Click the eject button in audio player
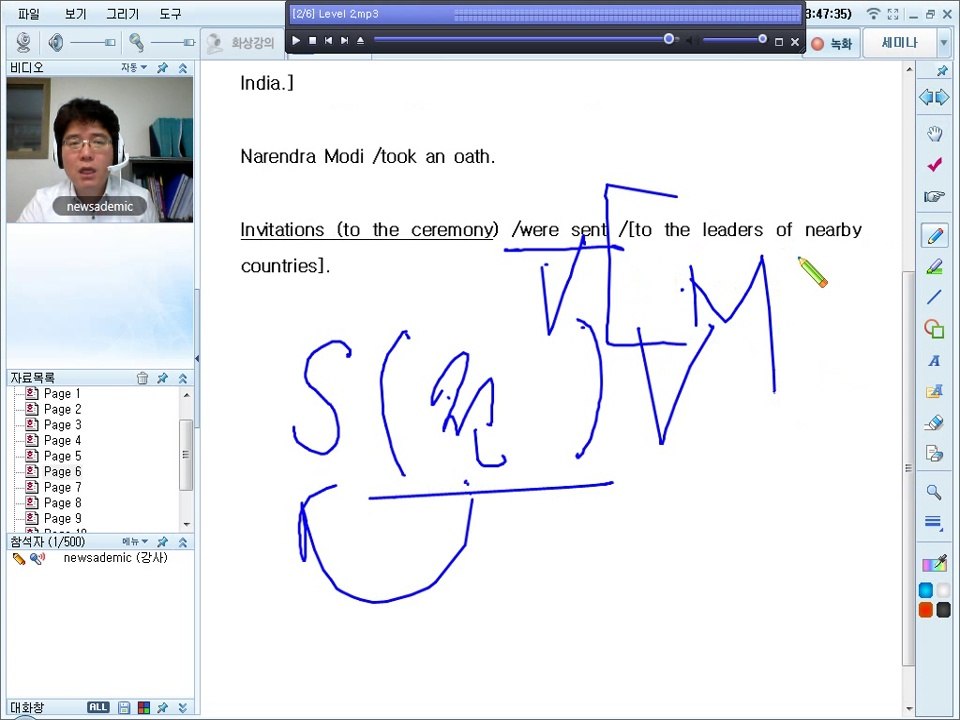This screenshot has height=720, width=960. [x=360, y=40]
